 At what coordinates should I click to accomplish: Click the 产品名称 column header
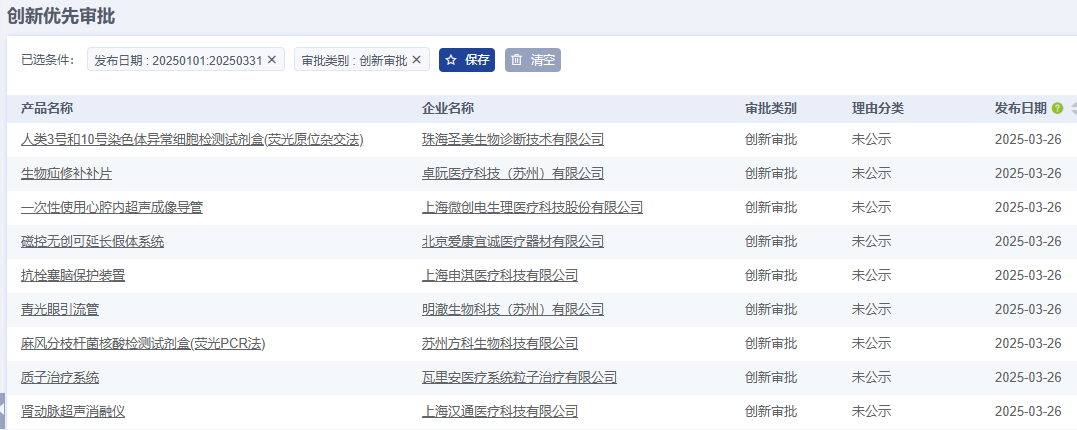[x=47, y=109]
